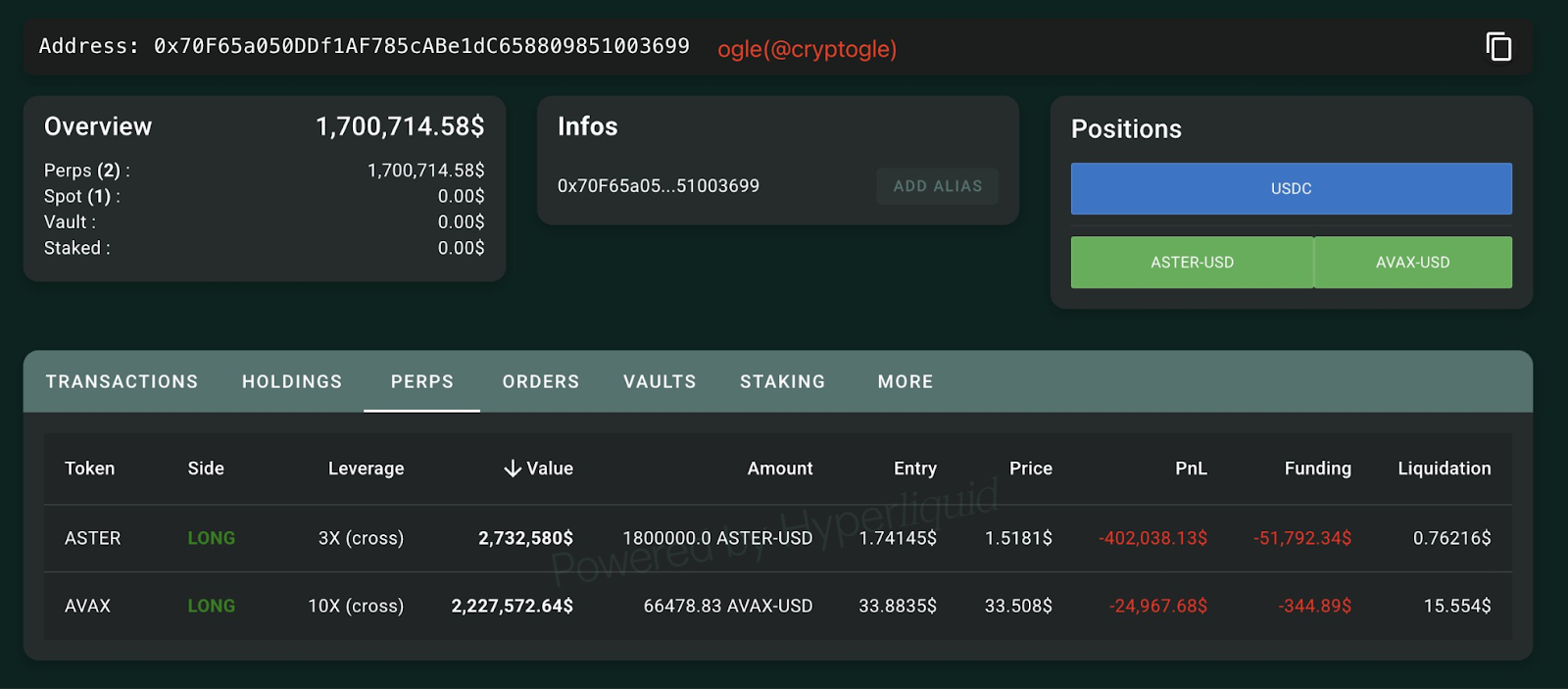Open the Orders tab
The image size is (1568, 689).
541,381
